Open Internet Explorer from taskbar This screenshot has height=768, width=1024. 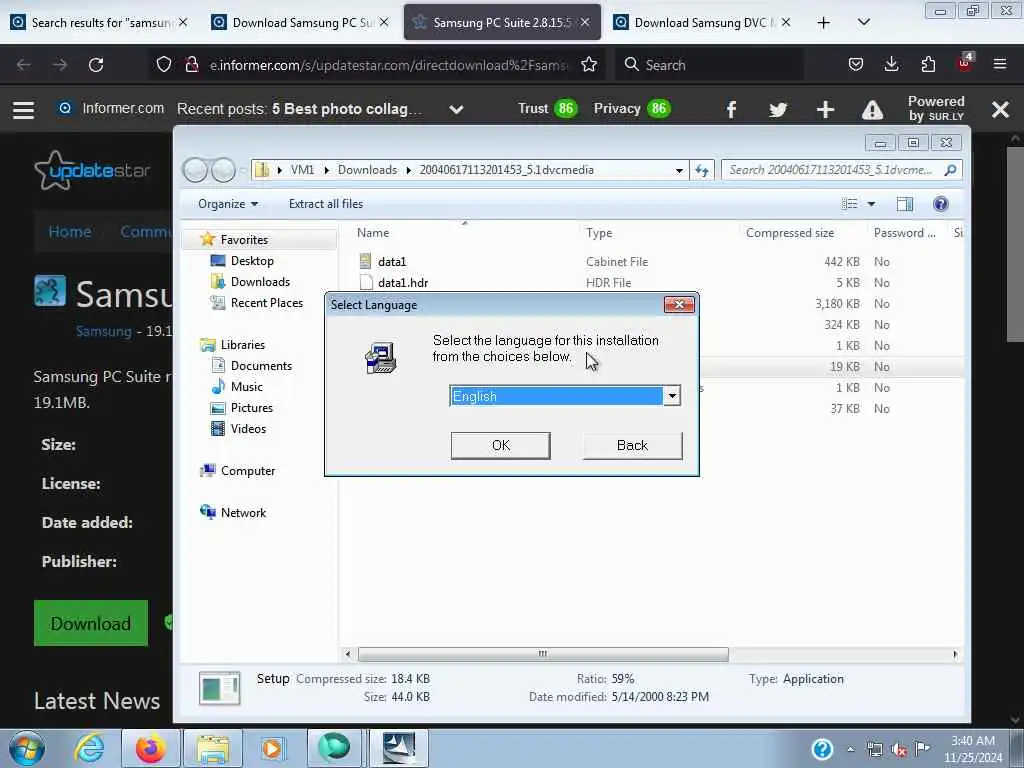tap(89, 748)
